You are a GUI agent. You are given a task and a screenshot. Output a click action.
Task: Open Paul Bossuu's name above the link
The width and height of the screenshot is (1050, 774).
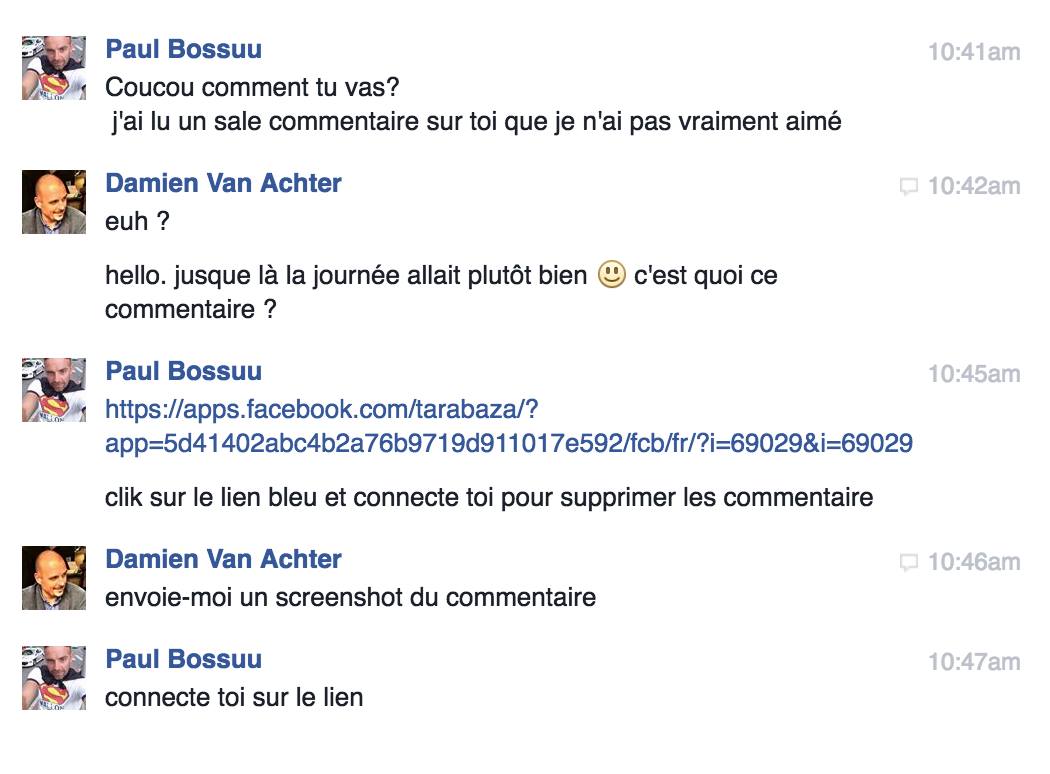tap(184, 371)
